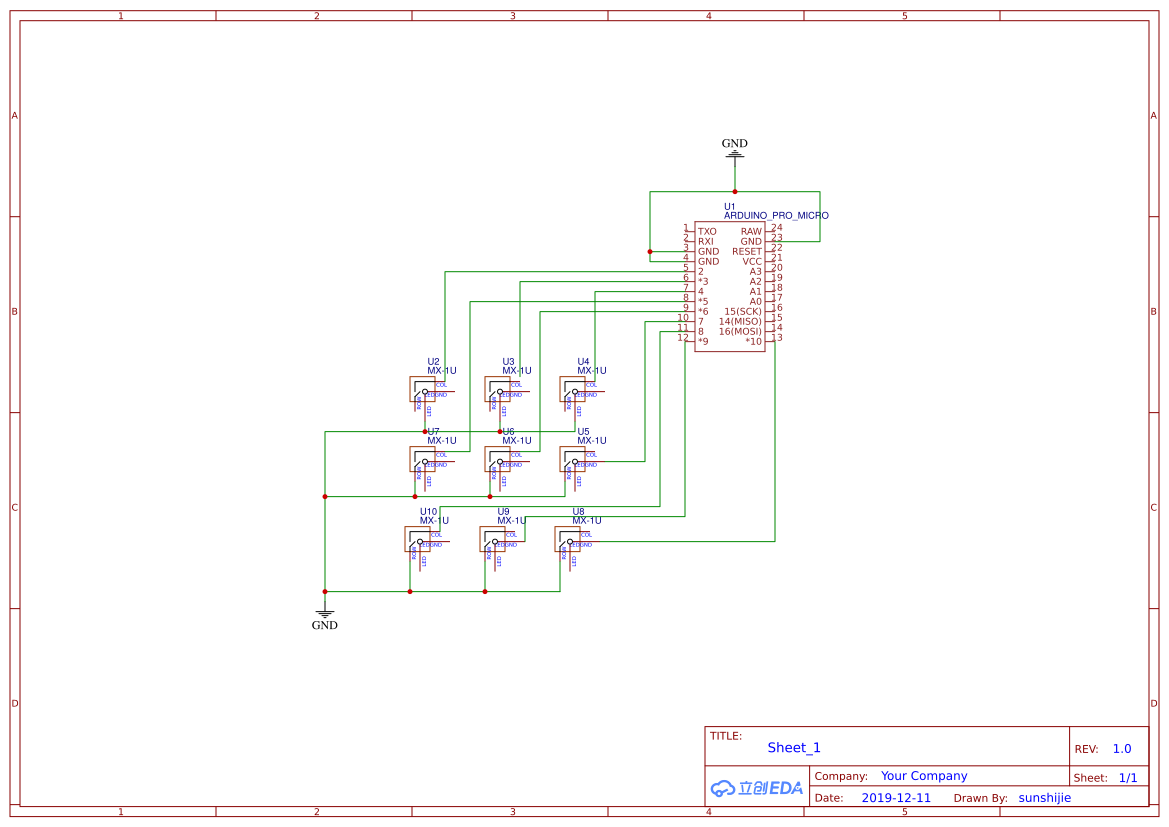This screenshot has height=827, width=1169.
Task: Click the TXO pin label on U1
Action: click(x=707, y=232)
